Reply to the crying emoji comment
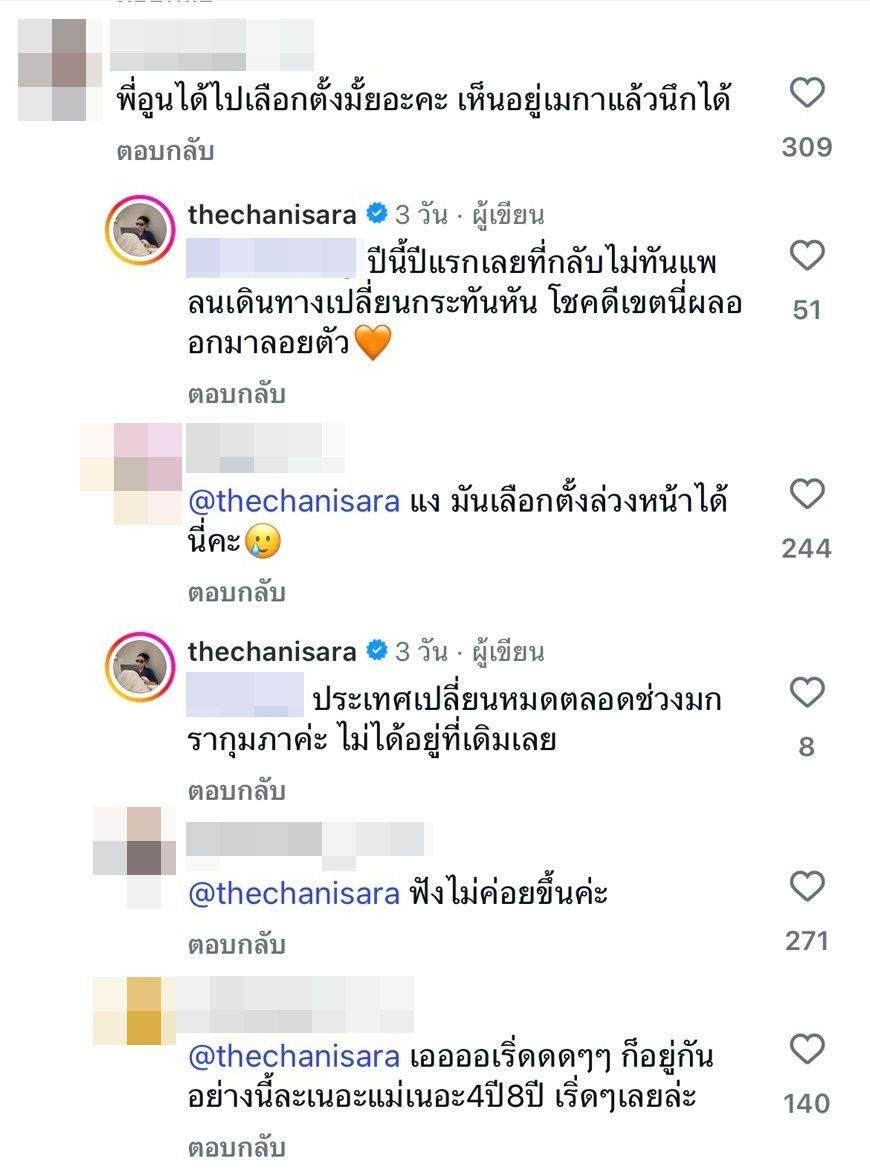The height and width of the screenshot is (1174, 870). click(x=237, y=593)
